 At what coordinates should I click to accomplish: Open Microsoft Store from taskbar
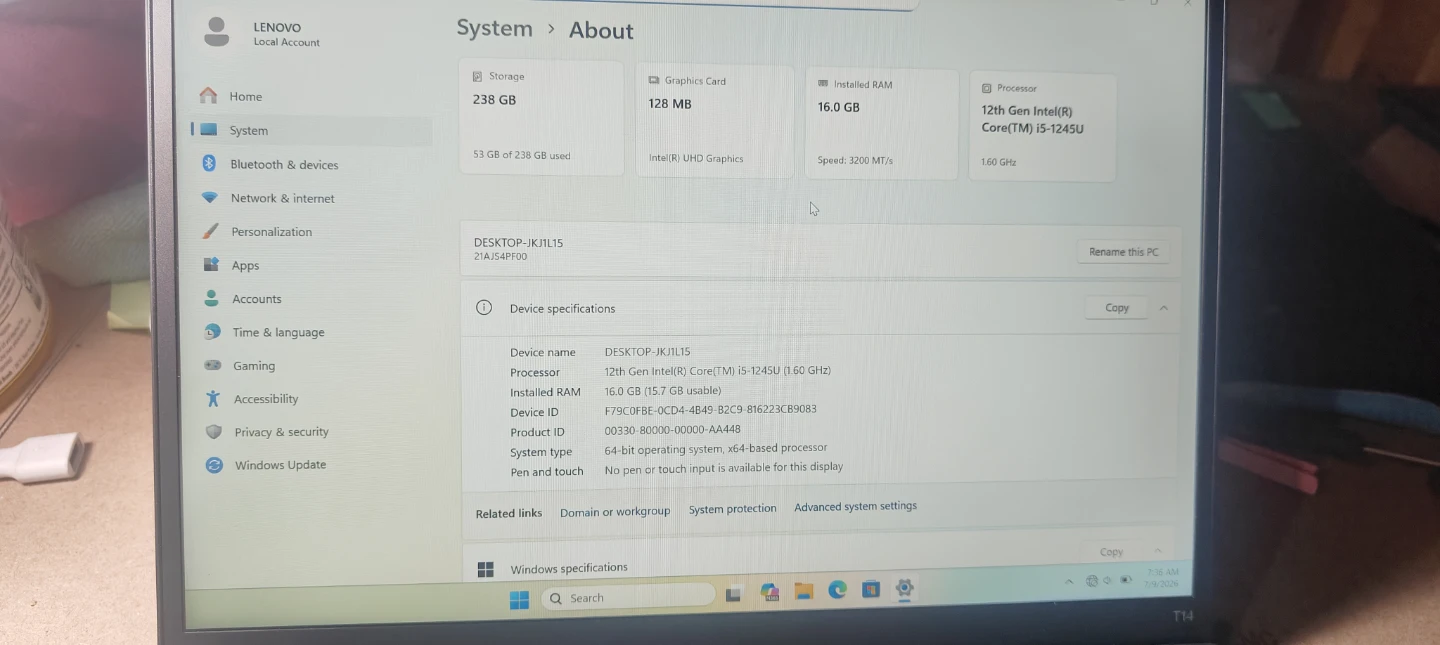click(x=871, y=589)
